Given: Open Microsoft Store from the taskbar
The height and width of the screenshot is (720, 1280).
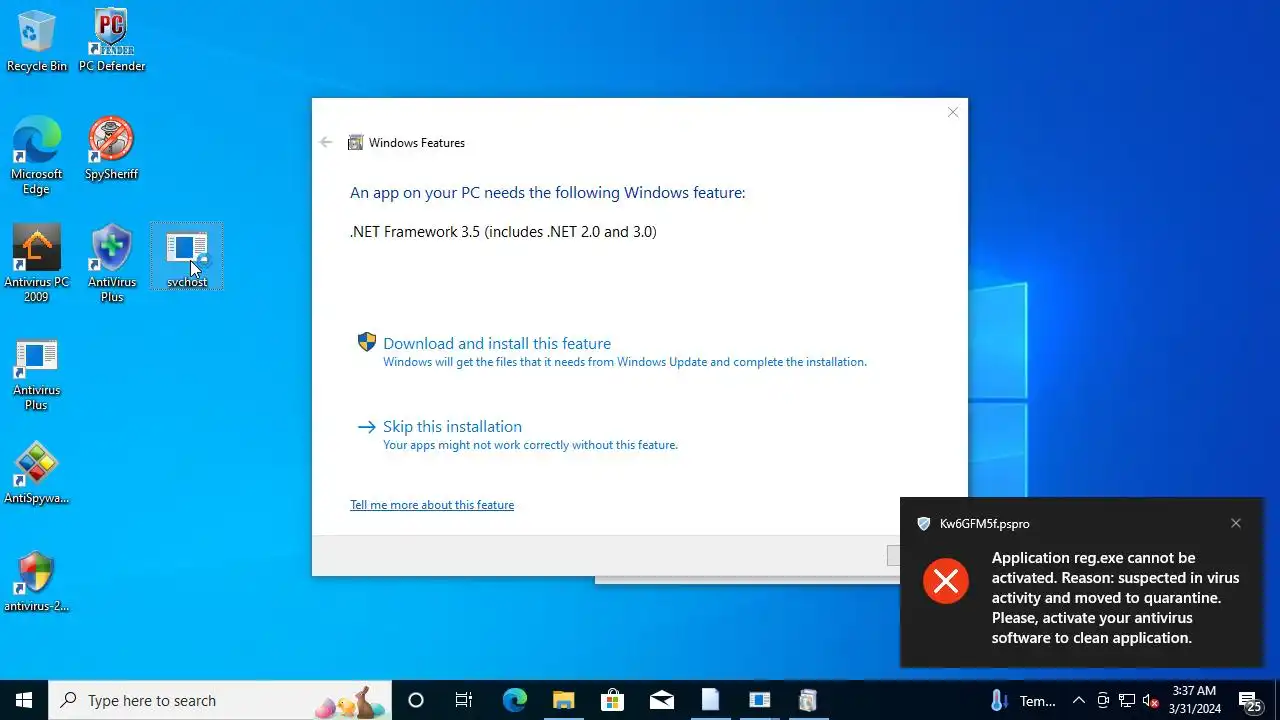Looking at the screenshot, I should click(x=612, y=700).
